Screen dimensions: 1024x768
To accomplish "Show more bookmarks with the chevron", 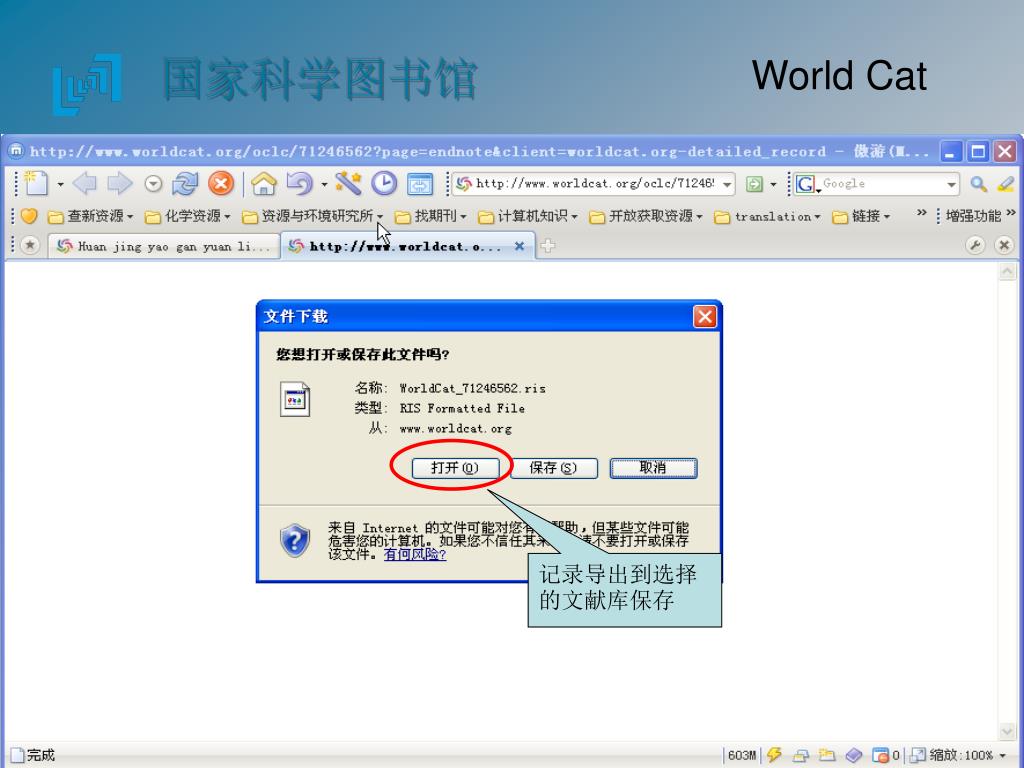I will point(921,213).
